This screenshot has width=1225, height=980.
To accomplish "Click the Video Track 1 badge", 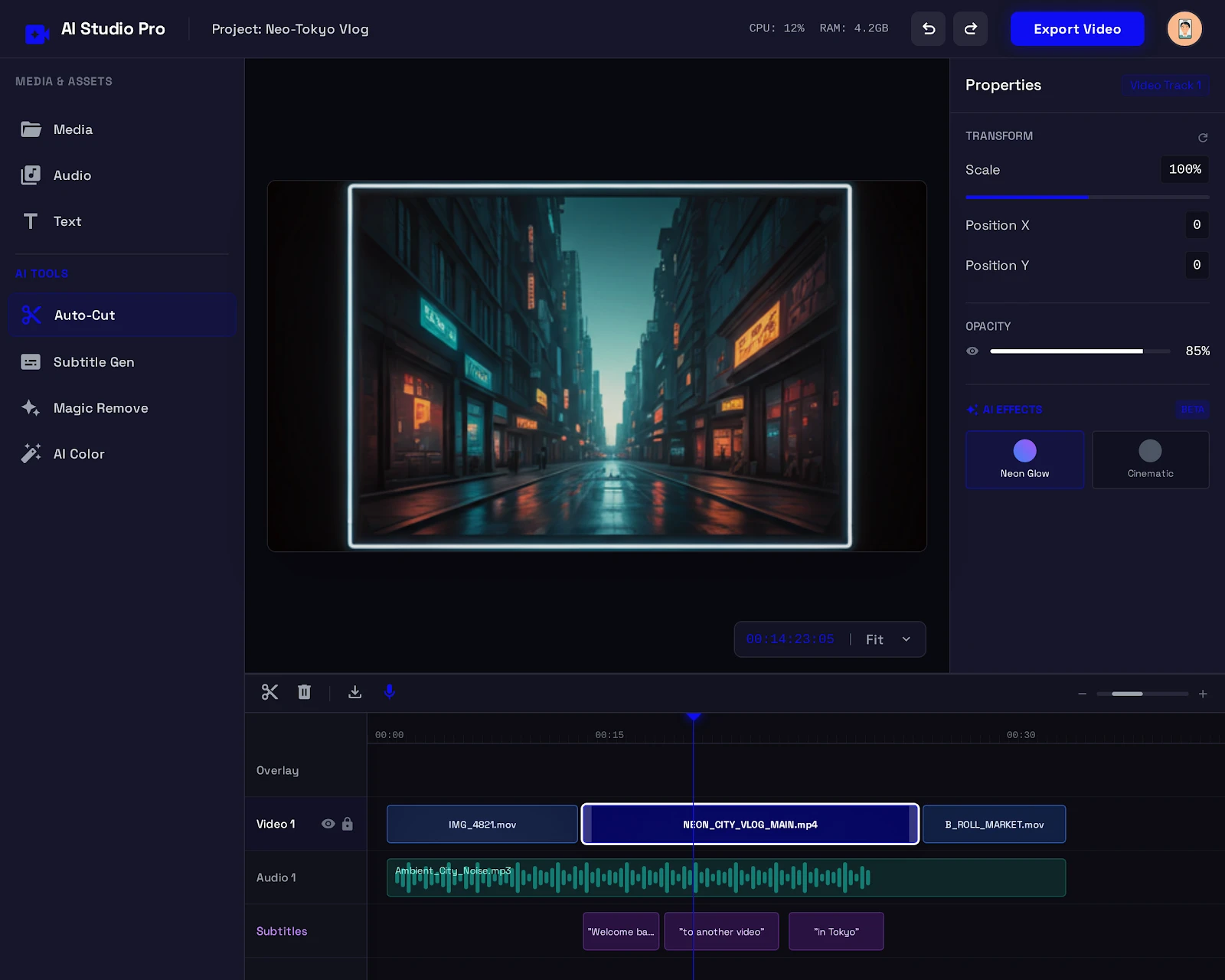I will [x=1165, y=85].
